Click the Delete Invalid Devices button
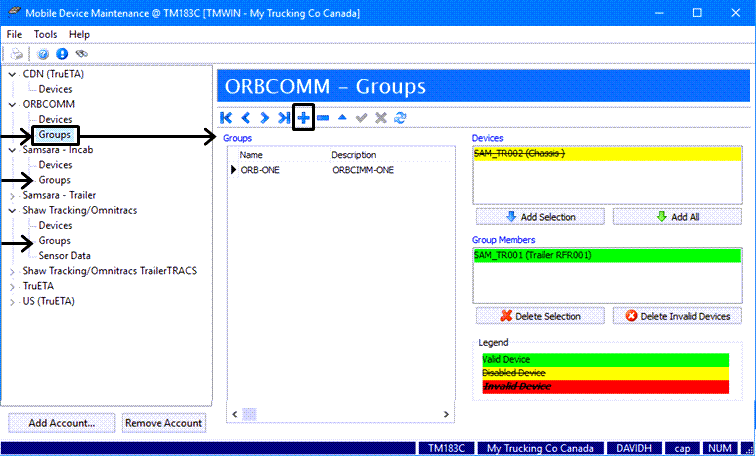Screen dimensions: 756x456 point(677,316)
